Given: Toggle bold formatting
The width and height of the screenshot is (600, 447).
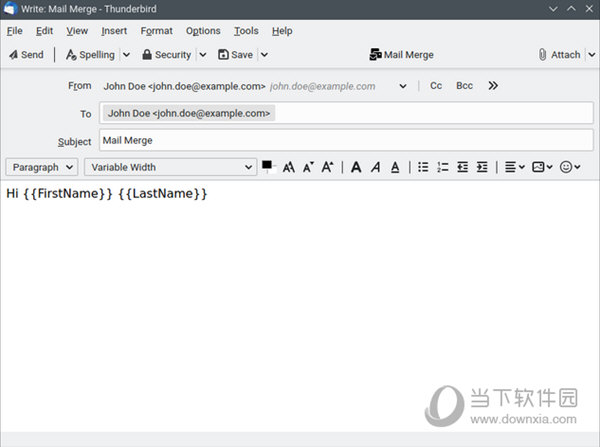Looking at the screenshot, I should [356, 167].
